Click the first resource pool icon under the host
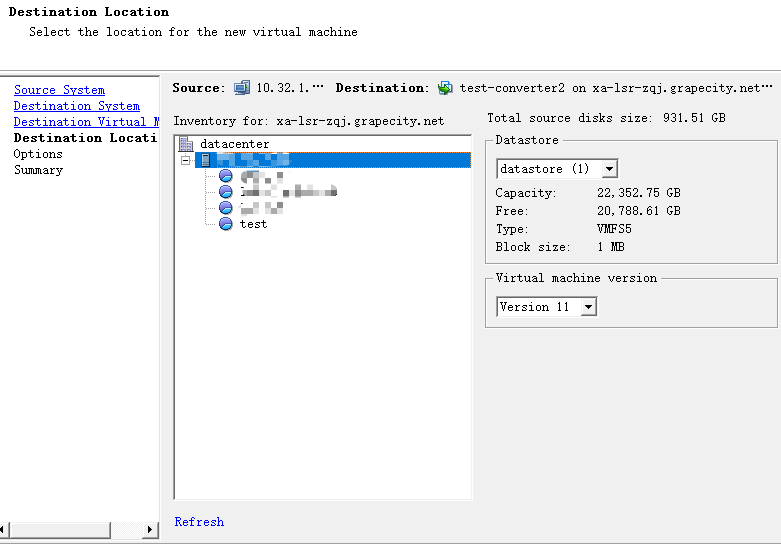 225,176
